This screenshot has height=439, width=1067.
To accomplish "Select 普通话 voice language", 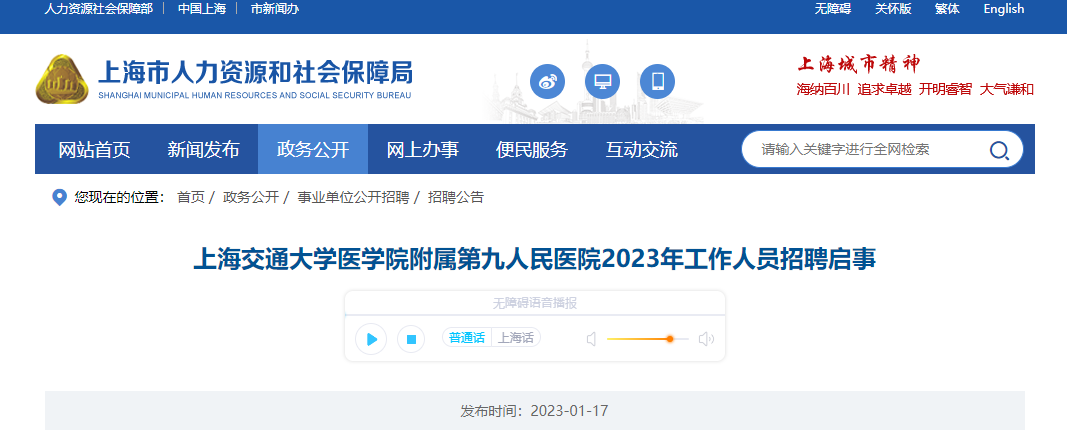I will pyautogui.click(x=467, y=338).
